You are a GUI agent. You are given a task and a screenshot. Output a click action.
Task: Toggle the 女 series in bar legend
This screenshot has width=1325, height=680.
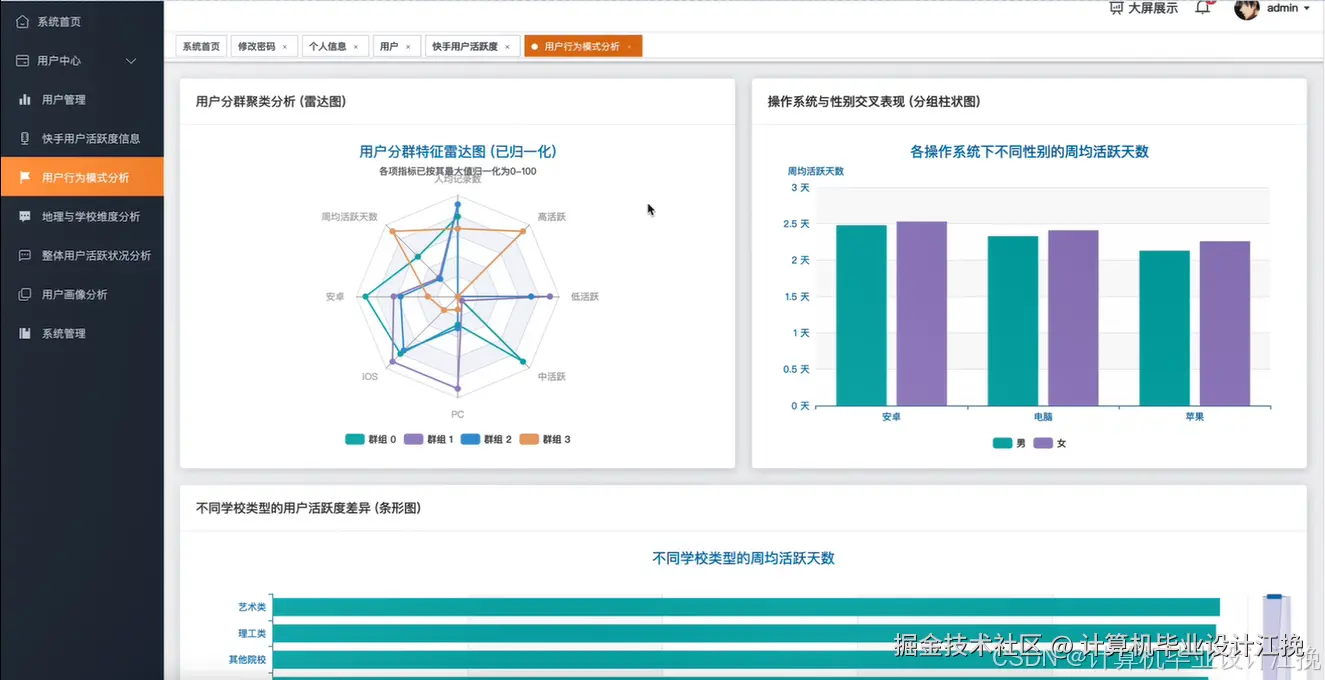coord(1050,443)
